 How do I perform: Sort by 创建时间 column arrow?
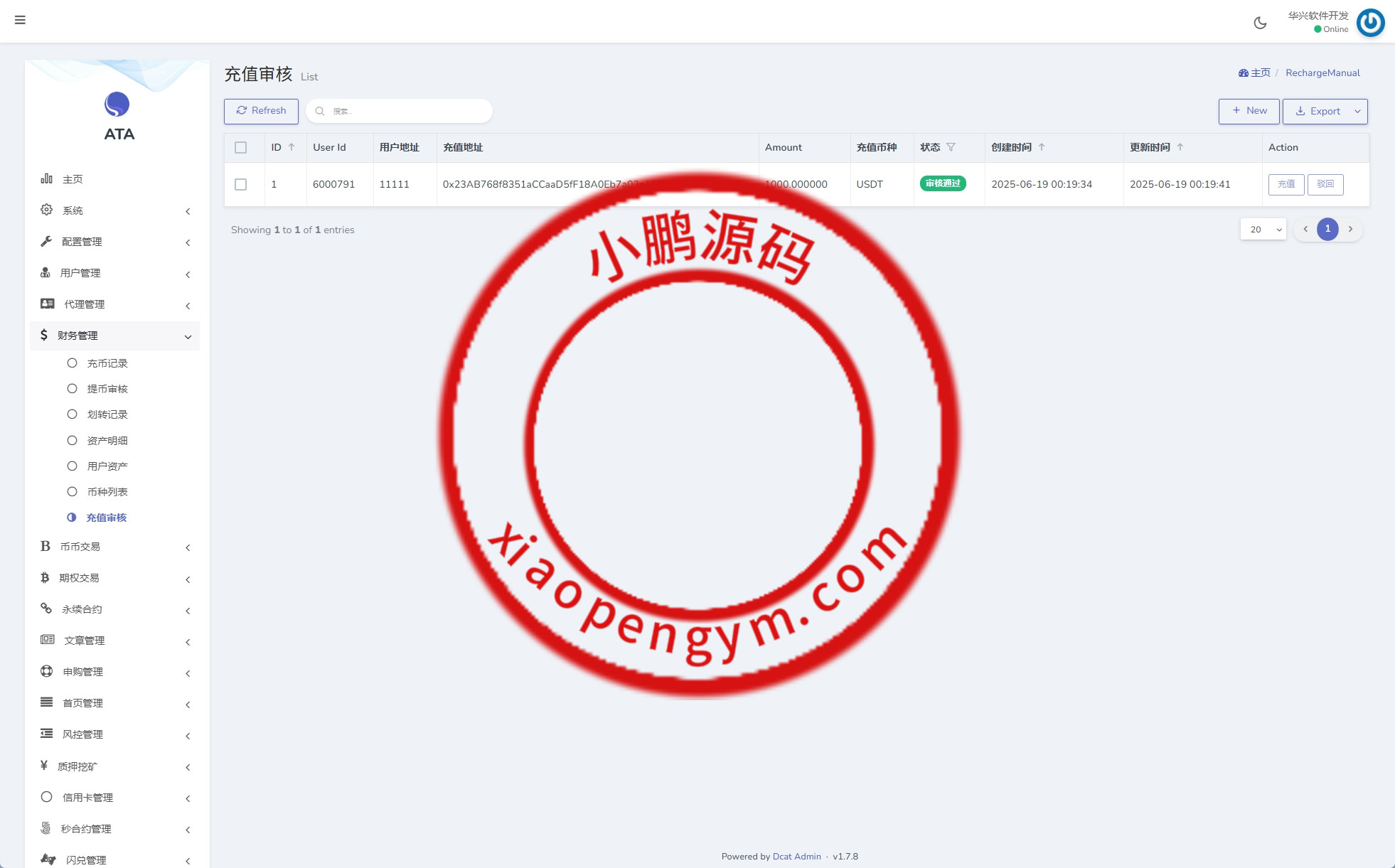click(x=1042, y=147)
